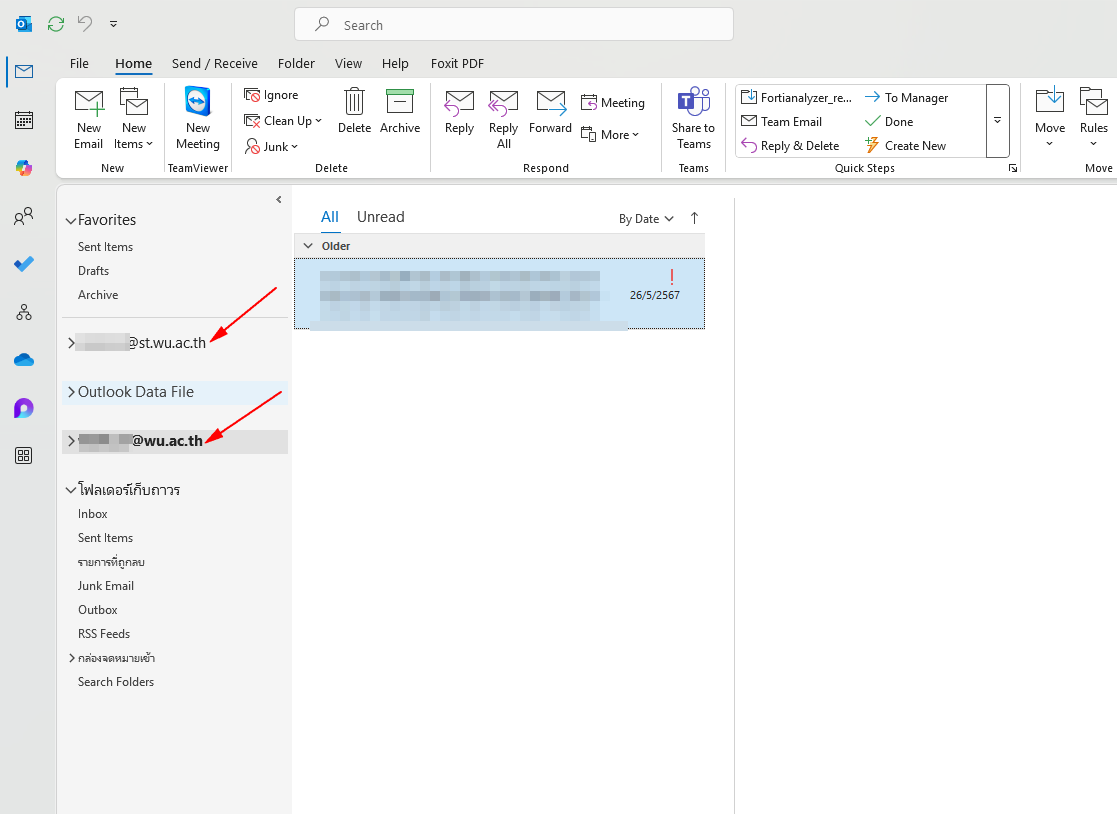Open the Calendar view in sidebar
Screen dimensions: 1117x814
(24, 120)
